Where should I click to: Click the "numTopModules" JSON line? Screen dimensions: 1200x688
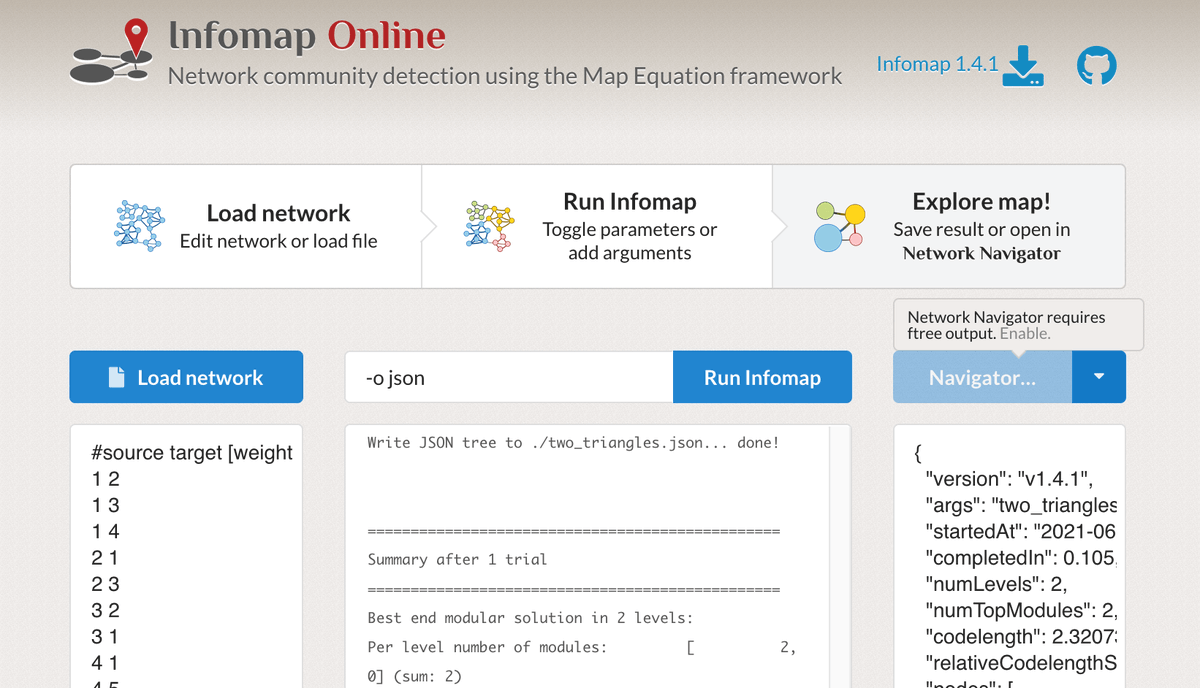click(x=1022, y=610)
